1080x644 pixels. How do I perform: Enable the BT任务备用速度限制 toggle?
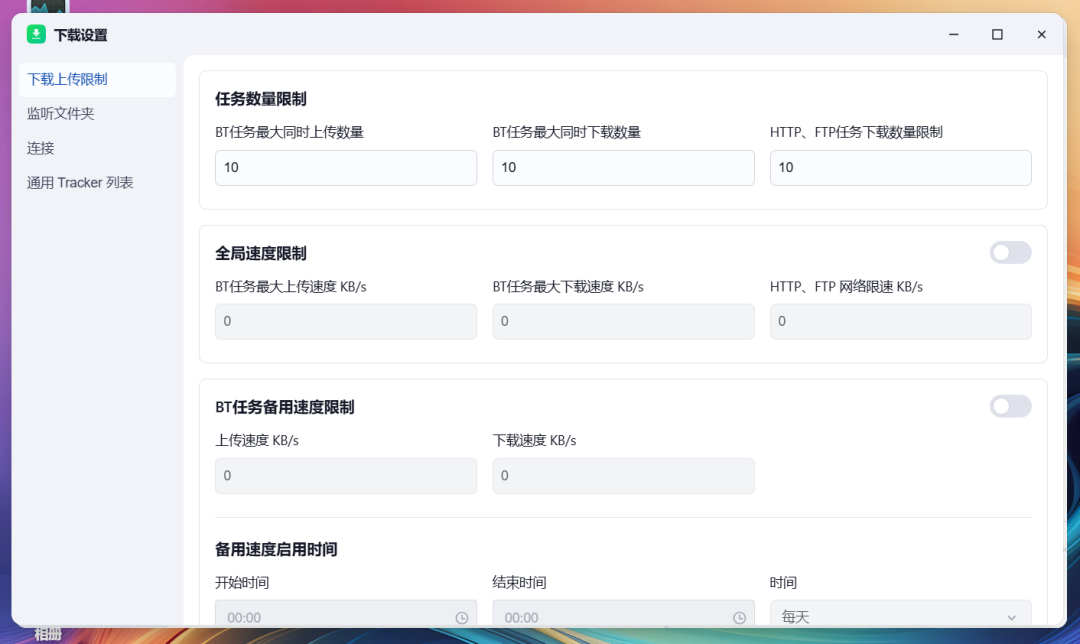(1010, 406)
